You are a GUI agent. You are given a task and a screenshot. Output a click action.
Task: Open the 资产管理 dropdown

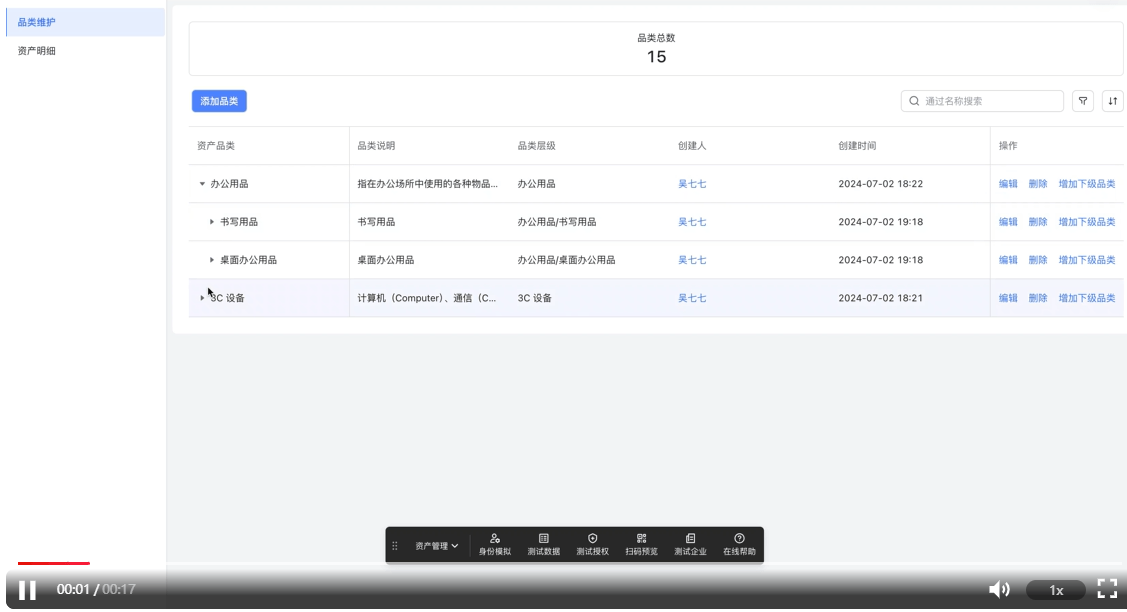click(436, 546)
